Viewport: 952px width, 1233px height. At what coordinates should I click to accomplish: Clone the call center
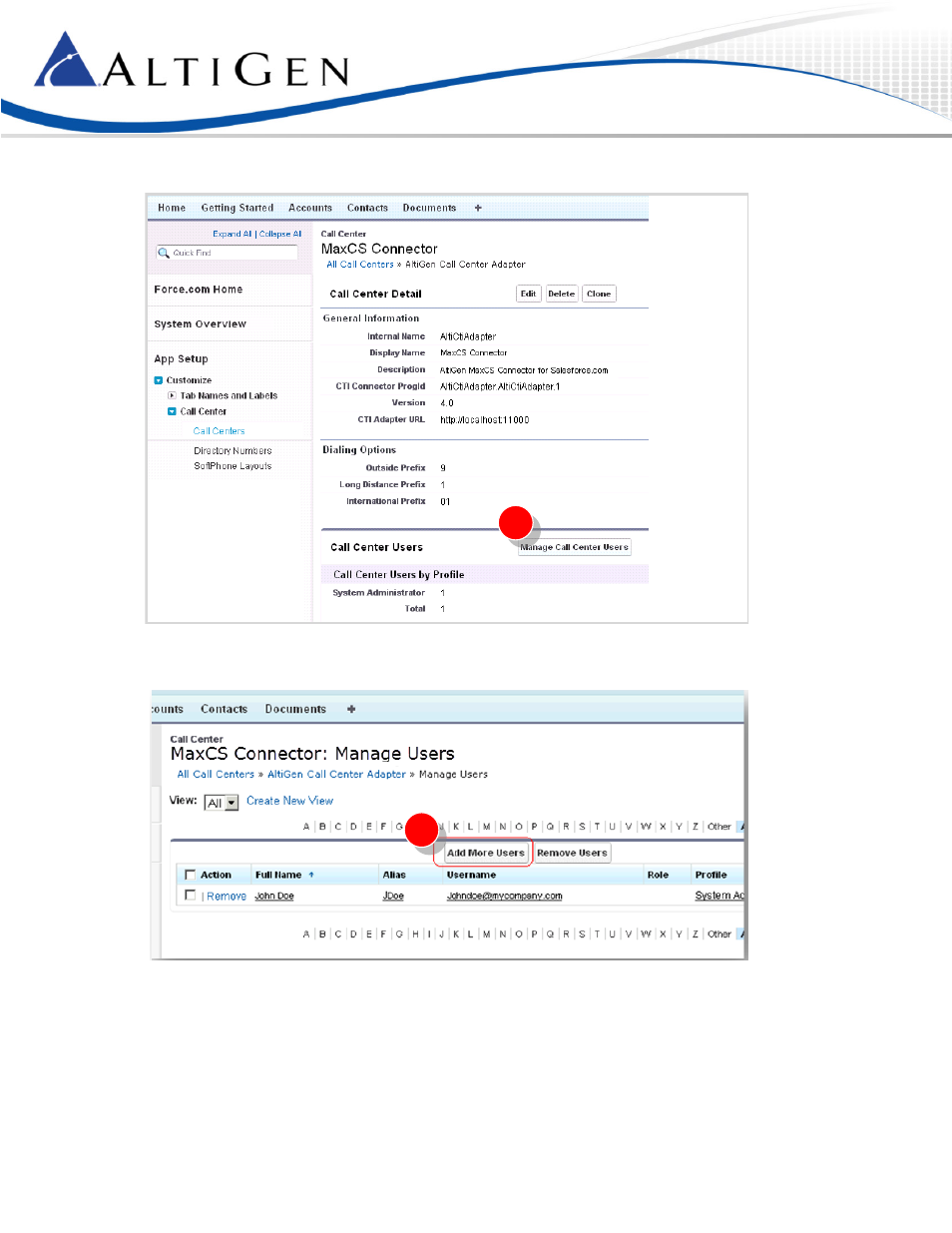(599, 294)
